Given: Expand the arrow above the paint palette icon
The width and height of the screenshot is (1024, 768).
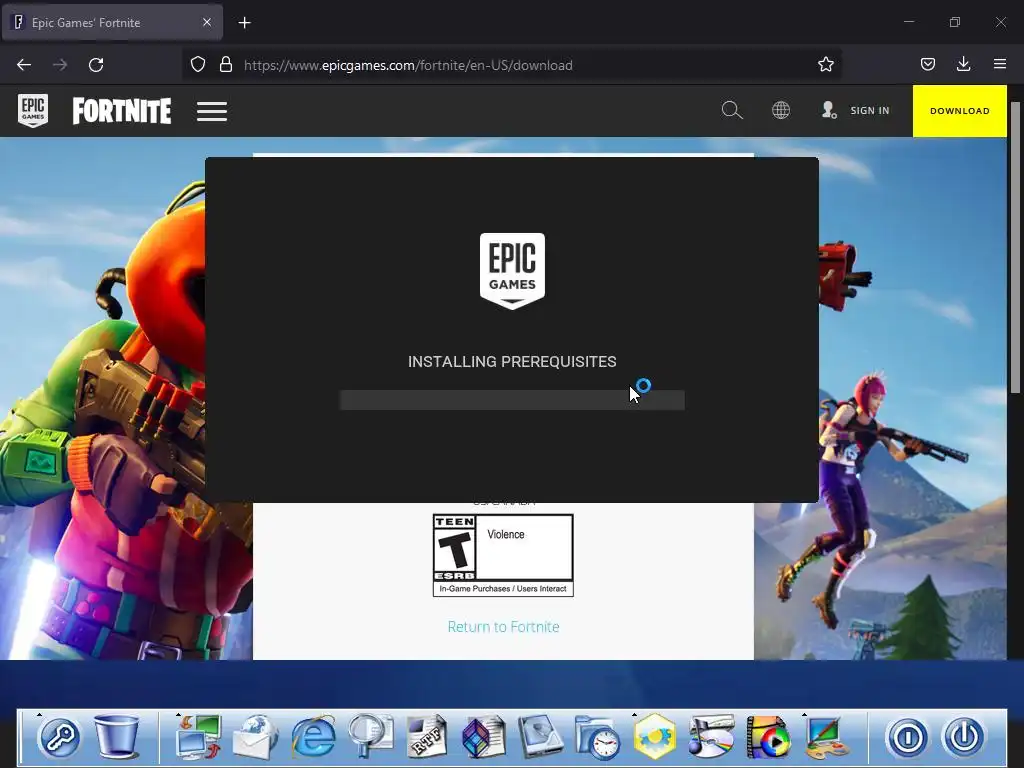Looking at the screenshot, I should pos(805,714).
